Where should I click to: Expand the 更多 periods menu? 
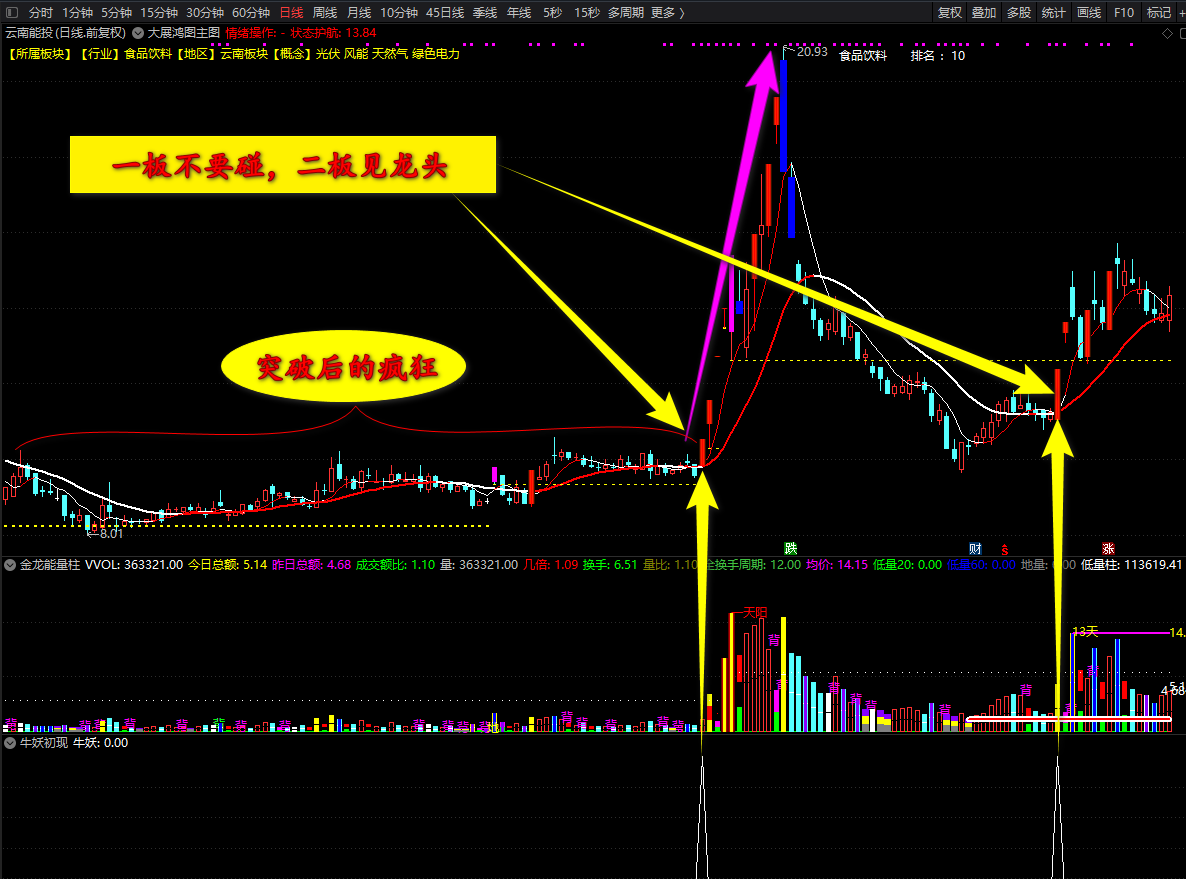coord(667,13)
